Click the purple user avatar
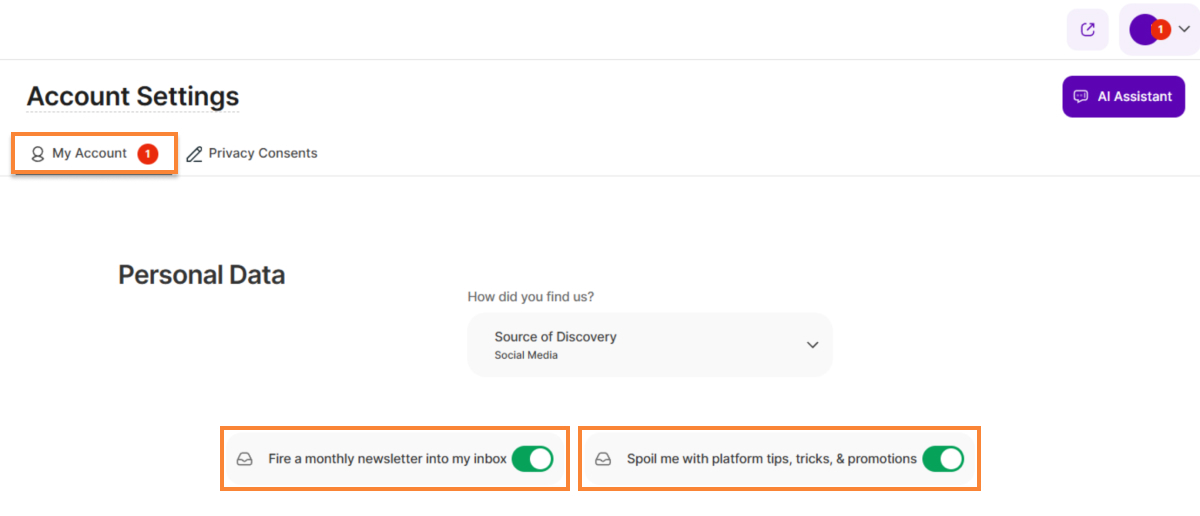The height and width of the screenshot is (516, 1200). [1142, 30]
